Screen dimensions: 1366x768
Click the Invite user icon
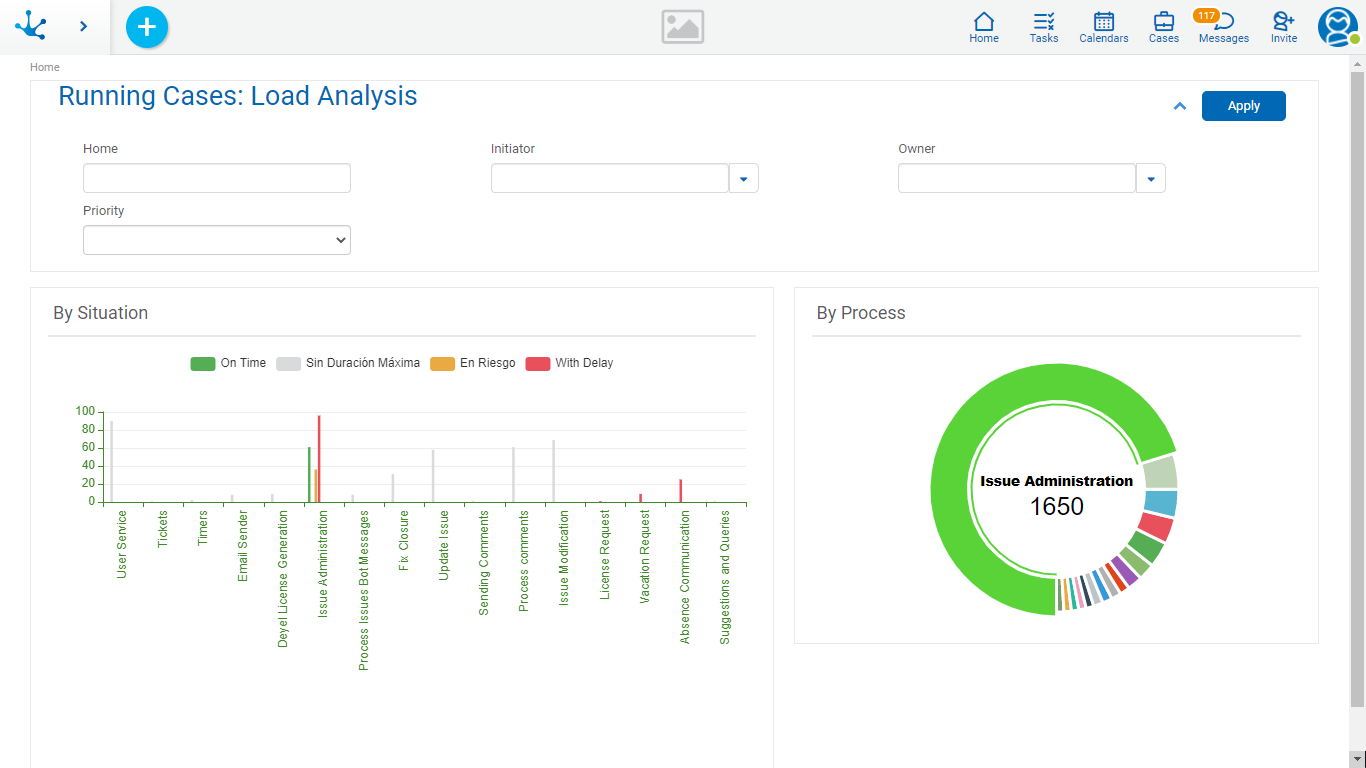pyautogui.click(x=1284, y=27)
